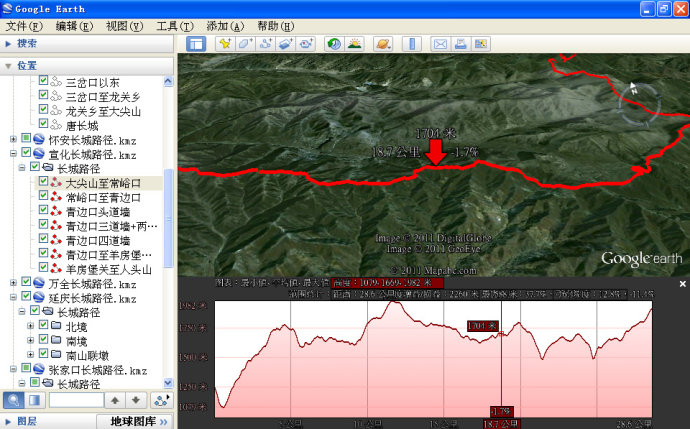Screen dimensions: 690x429
Task: Click the search magnifier button below places
Action: point(14,400)
